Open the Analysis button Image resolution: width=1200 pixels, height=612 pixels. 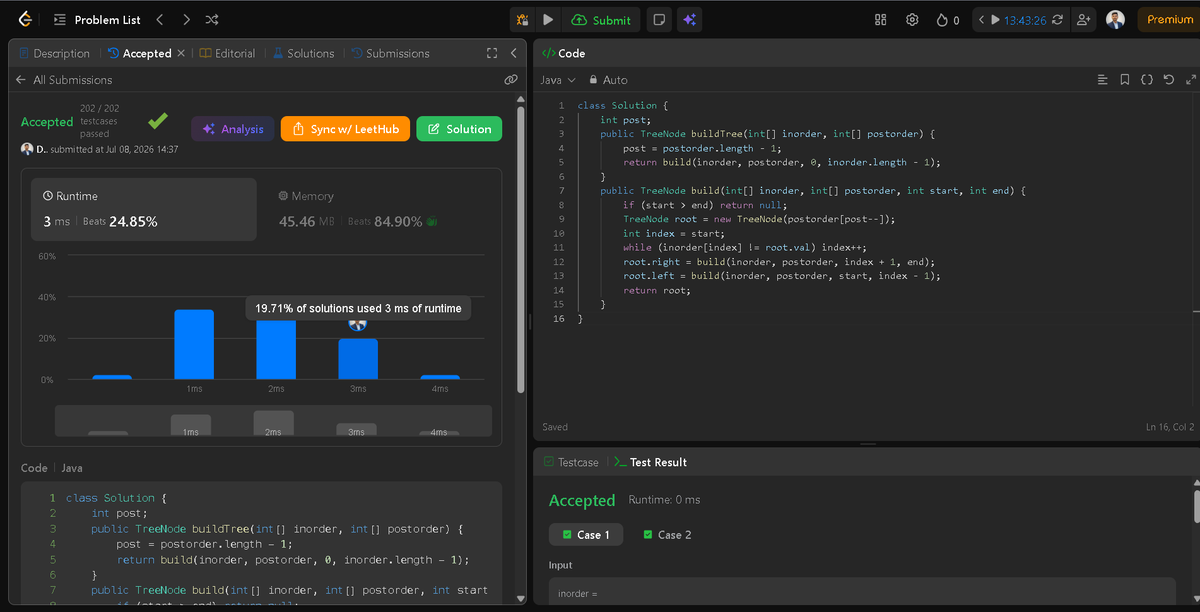232,129
